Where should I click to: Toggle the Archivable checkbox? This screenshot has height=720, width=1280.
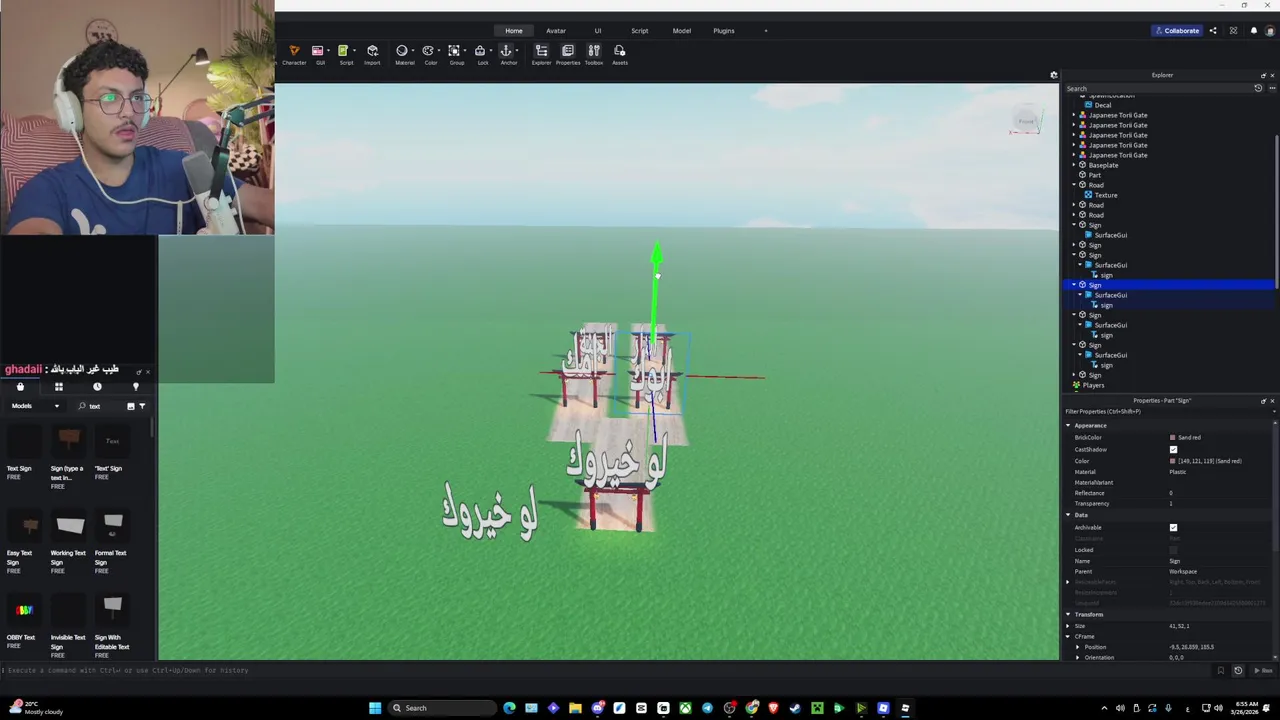click(1173, 527)
